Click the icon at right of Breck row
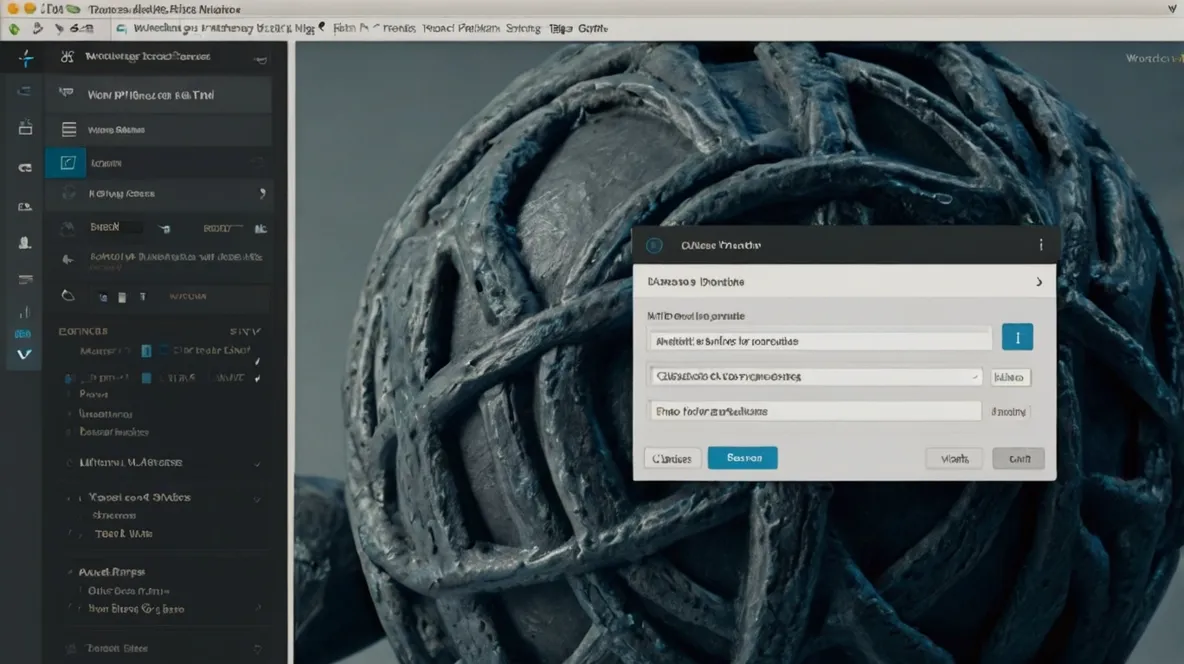This screenshot has height=664, width=1184. 261,228
